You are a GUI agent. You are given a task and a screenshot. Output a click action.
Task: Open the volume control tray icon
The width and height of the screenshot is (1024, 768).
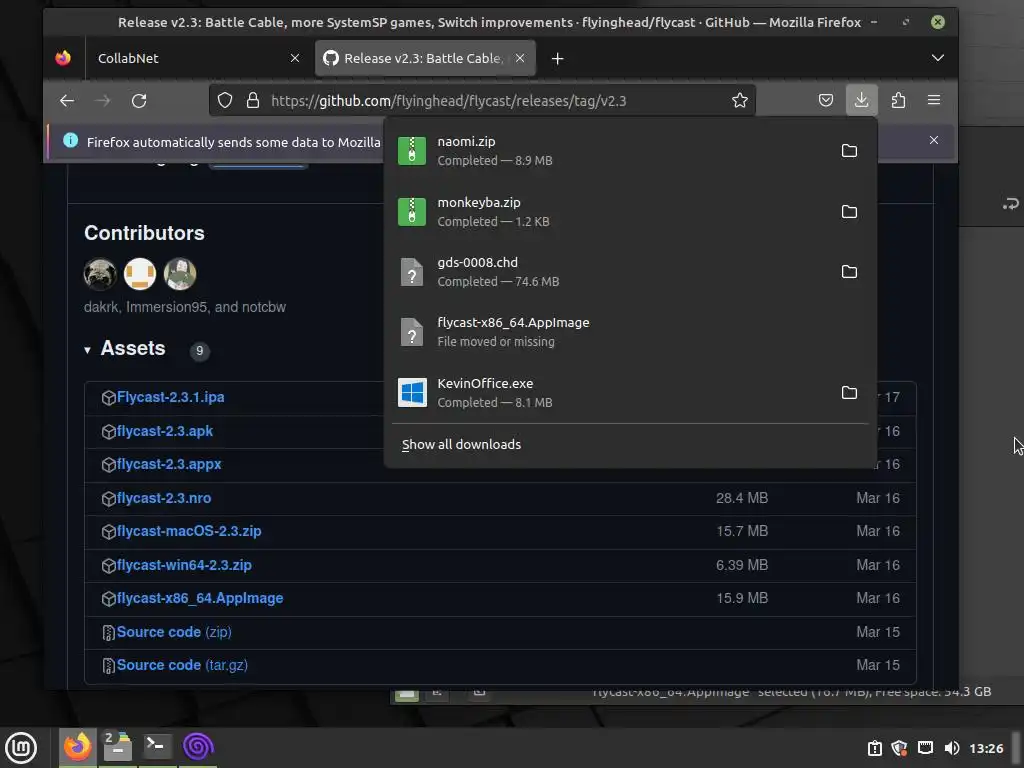tap(952, 748)
